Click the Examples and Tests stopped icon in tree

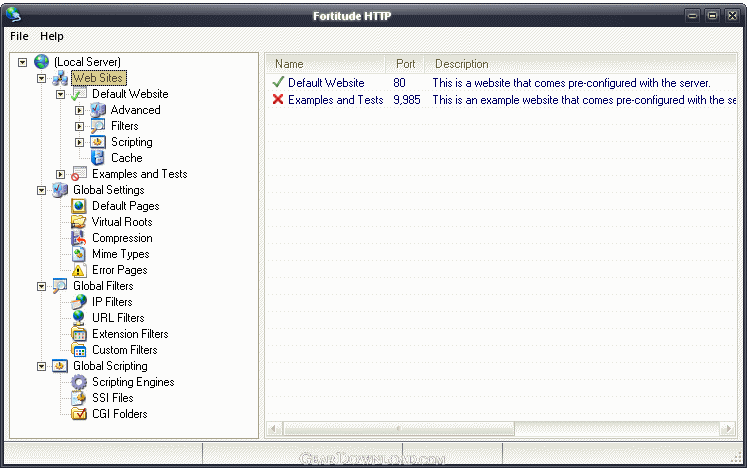click(79, 174)
